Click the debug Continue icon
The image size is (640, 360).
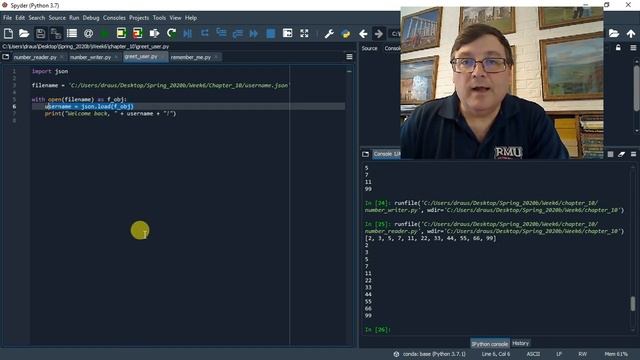point(254,33)
